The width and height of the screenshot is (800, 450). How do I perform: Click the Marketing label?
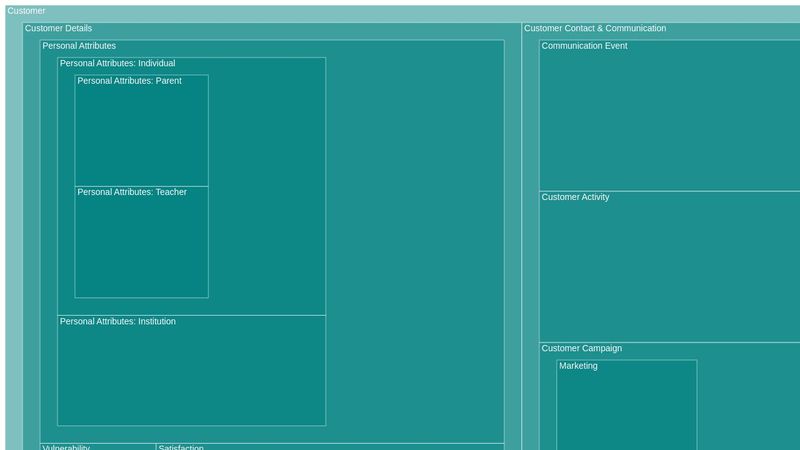(x=578, y=366)
